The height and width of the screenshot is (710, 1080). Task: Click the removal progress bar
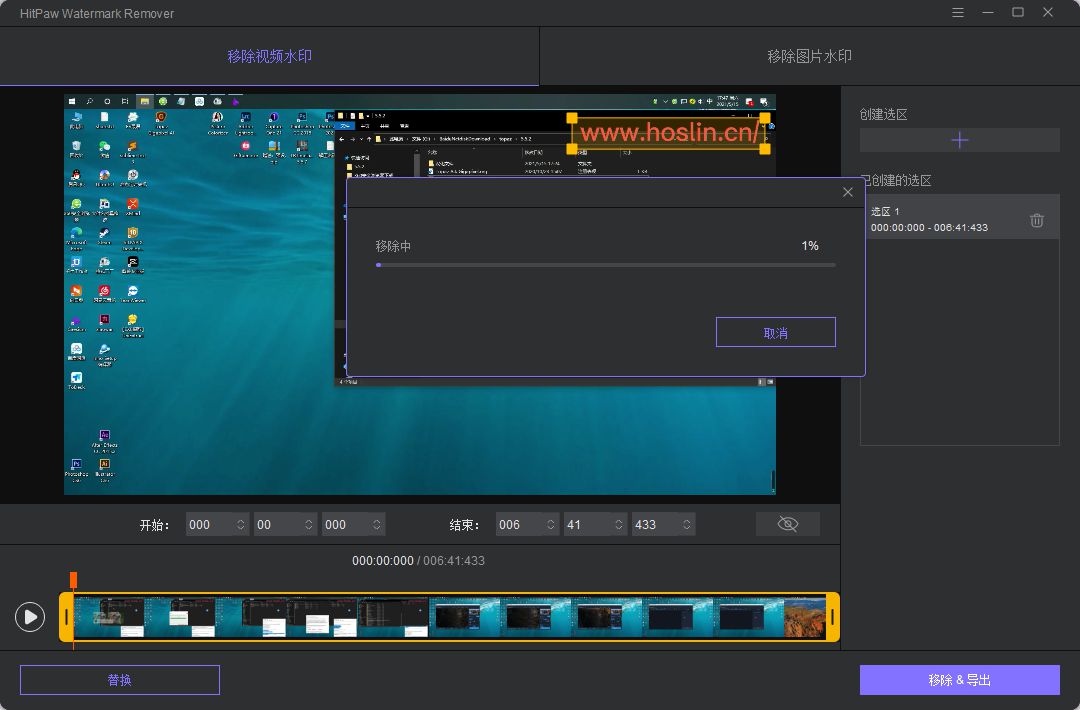(x=605, y=265)
